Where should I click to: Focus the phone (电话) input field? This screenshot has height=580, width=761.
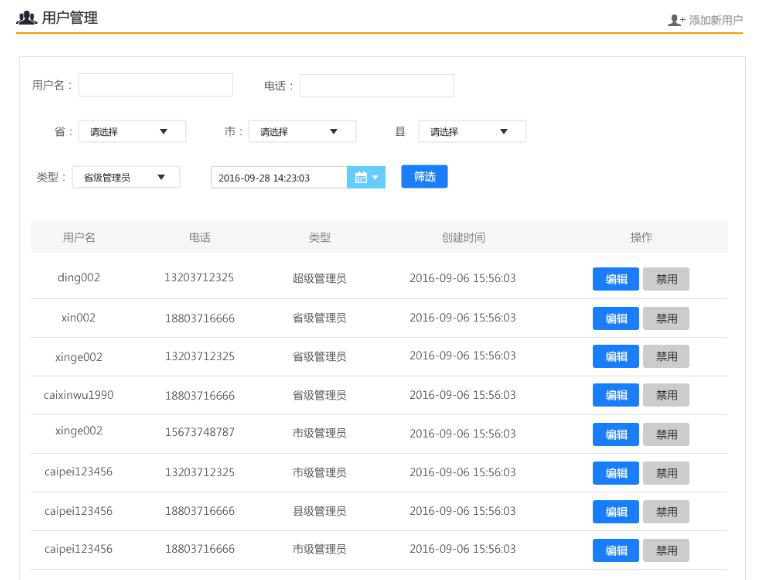tap(376, 86)
